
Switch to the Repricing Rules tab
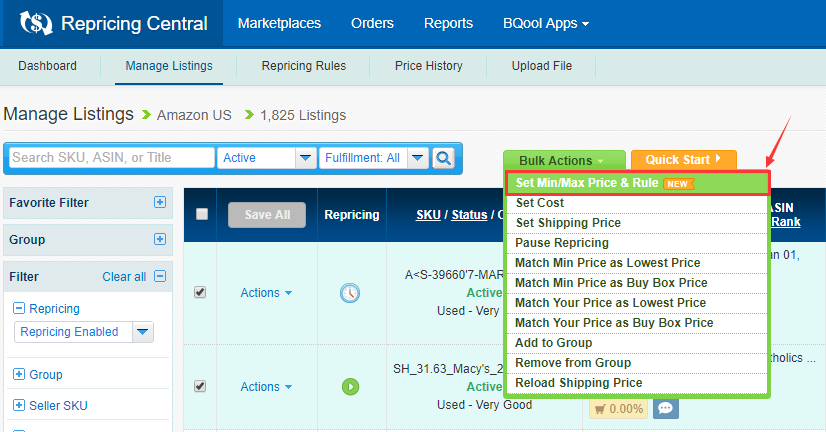(304, 66)
